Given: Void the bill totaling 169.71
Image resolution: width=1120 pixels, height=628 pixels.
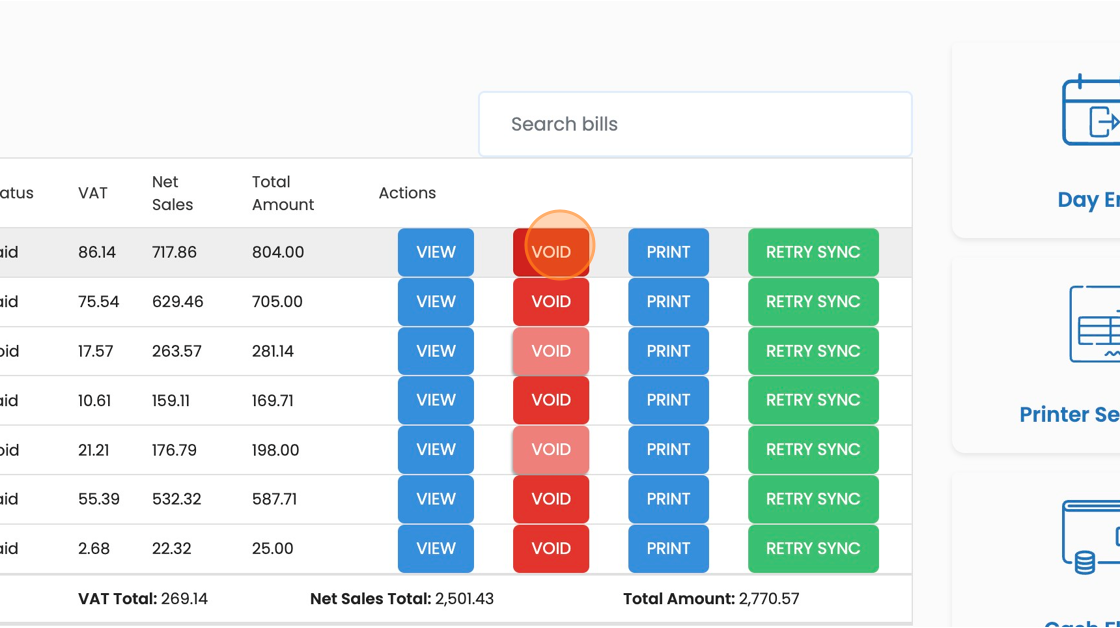Looking at the screenshot, I should (551, 400).
